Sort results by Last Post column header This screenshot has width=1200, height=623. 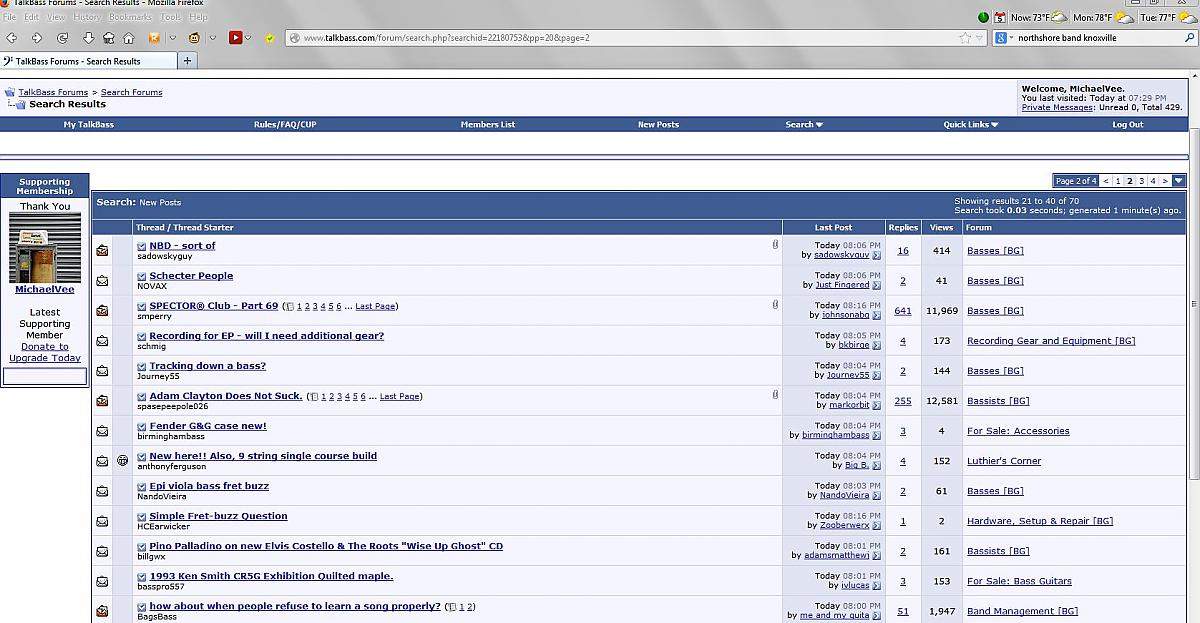(833, 228)
